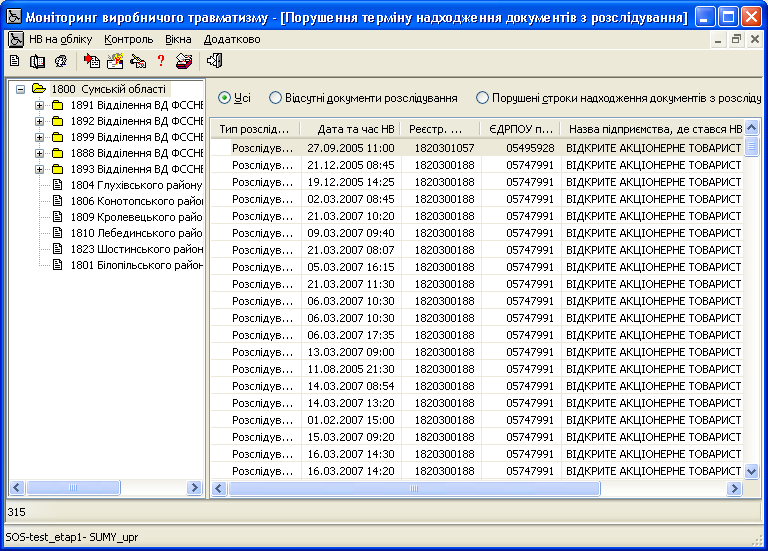Expand the 1892 Відділення tree node
768x551 pixels.
[39, 121]
